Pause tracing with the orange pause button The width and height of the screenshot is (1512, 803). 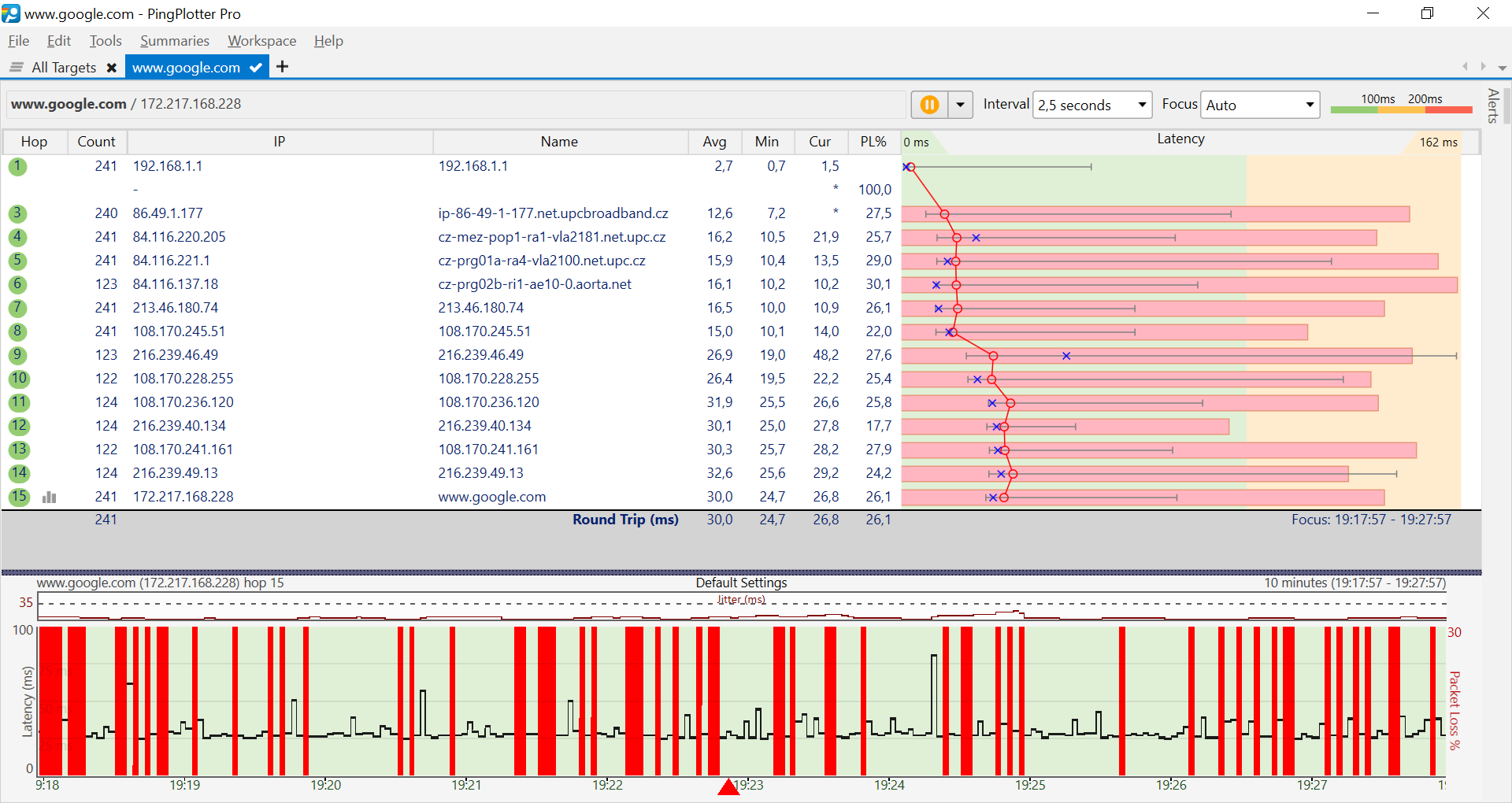coord(929,105)
